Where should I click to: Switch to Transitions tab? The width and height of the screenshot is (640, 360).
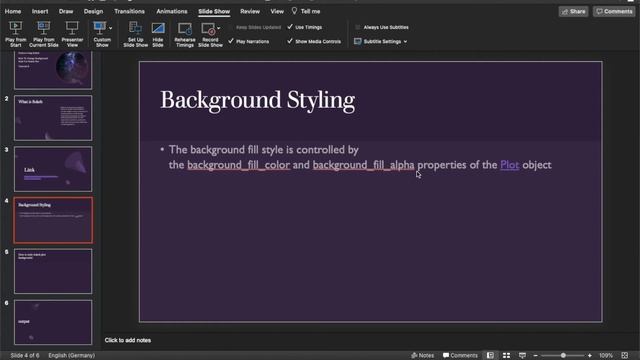pyautogui.click(x=129, y=11)
